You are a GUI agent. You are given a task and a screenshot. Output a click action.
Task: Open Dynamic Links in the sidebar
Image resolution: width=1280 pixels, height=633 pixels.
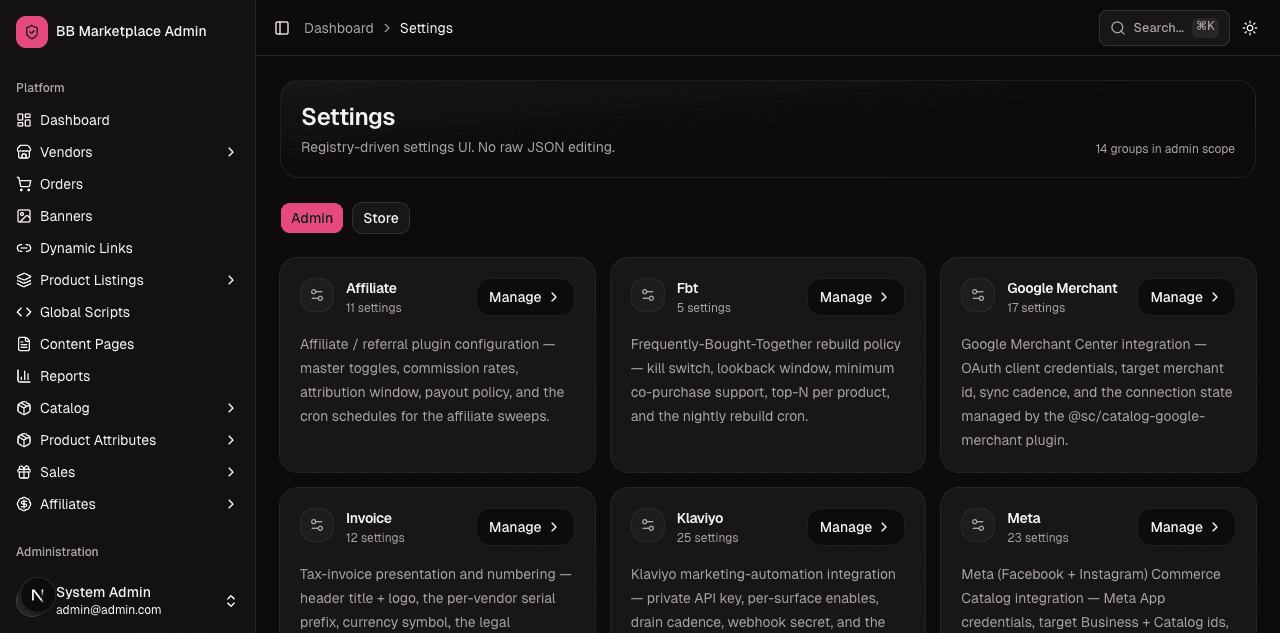tap(128, 248)
